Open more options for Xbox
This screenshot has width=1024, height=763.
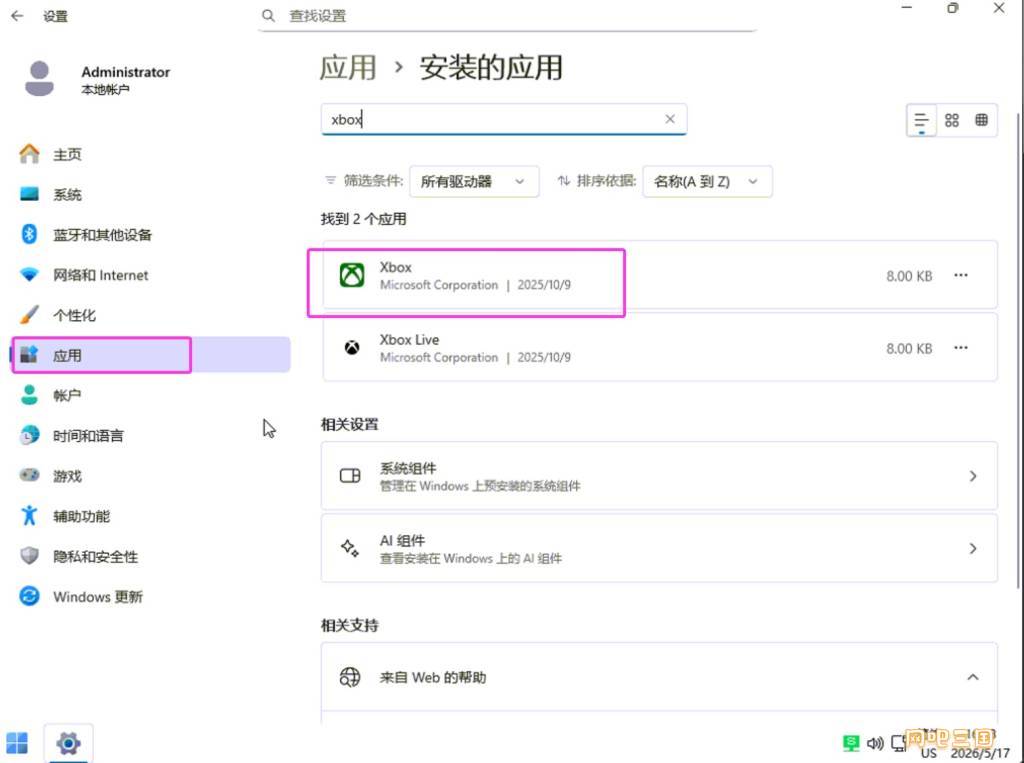pos(961,275)
